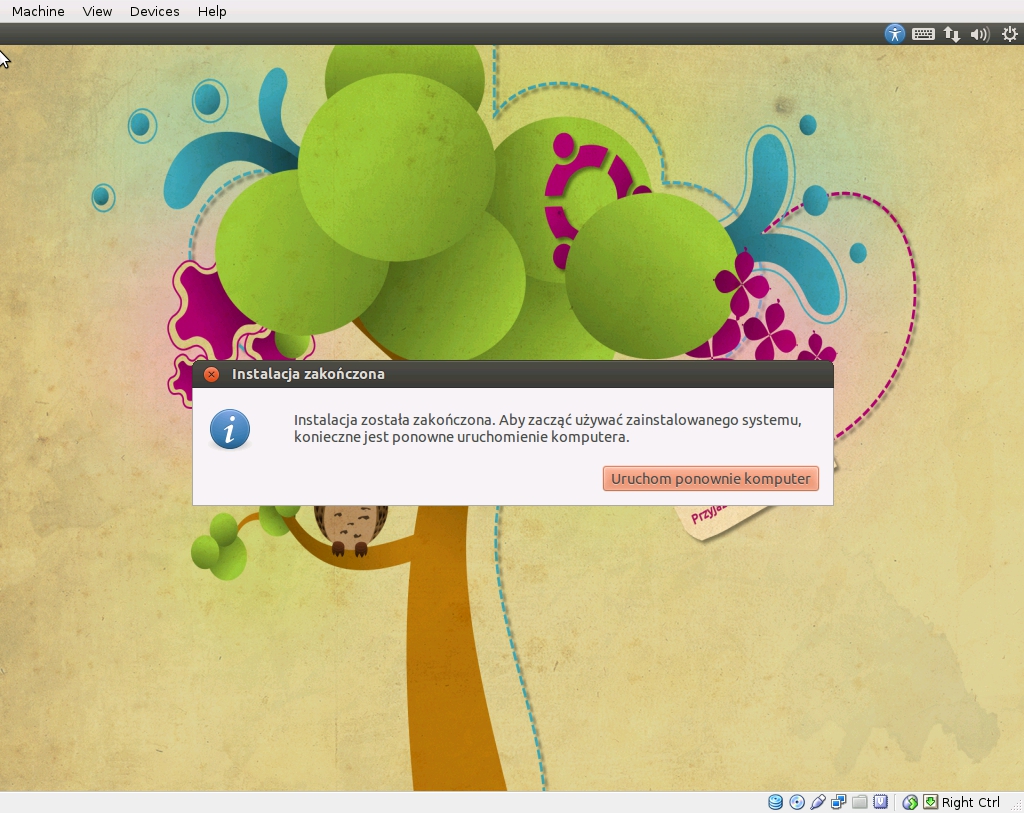This screenshot has height=813, width=1024.
Task: Click the Right Ctrl host key label
Action: pos(970,802)
